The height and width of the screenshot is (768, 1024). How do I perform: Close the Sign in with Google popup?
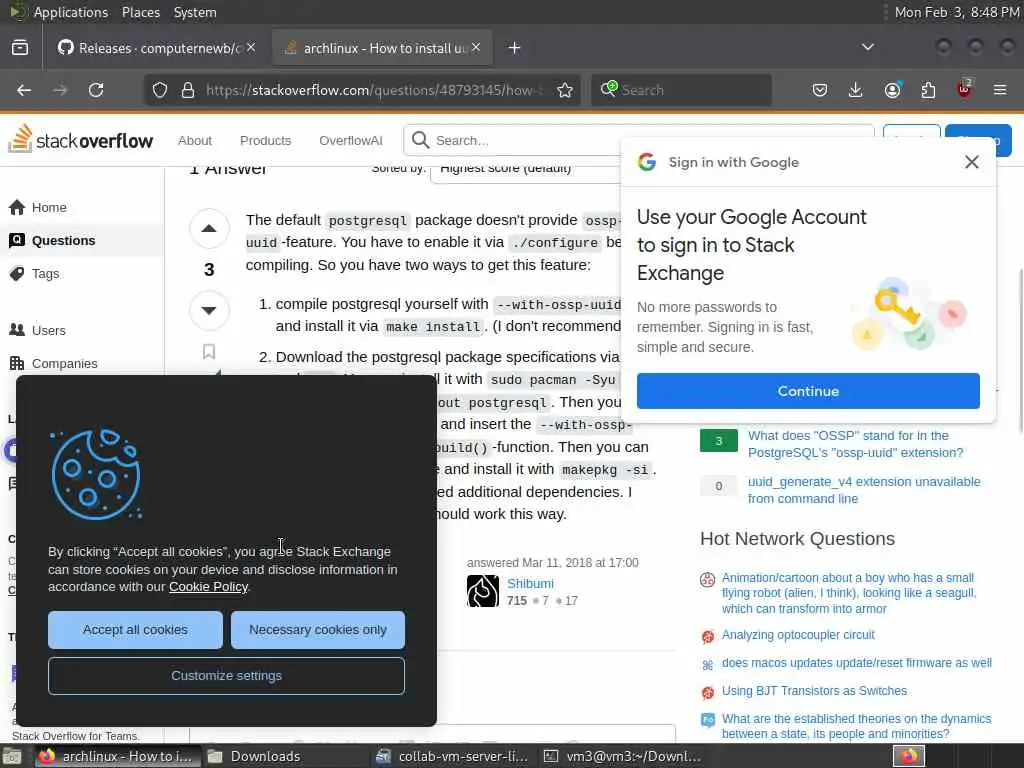[972, 162]
